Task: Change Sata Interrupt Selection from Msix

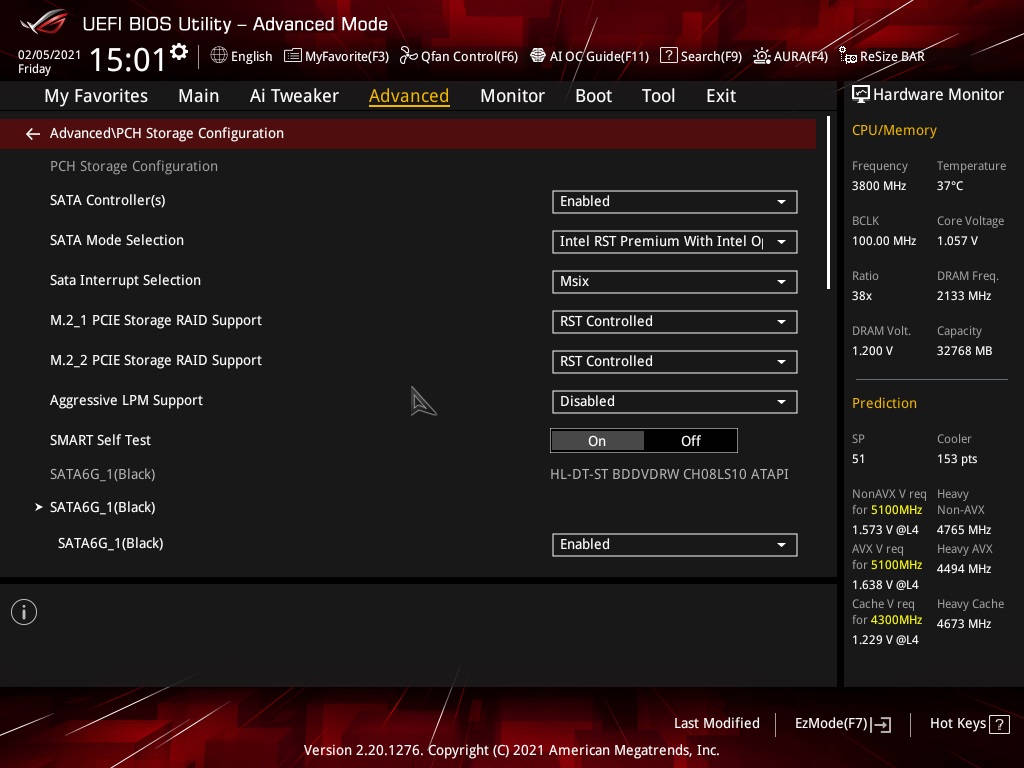Action: coord(674,281)
